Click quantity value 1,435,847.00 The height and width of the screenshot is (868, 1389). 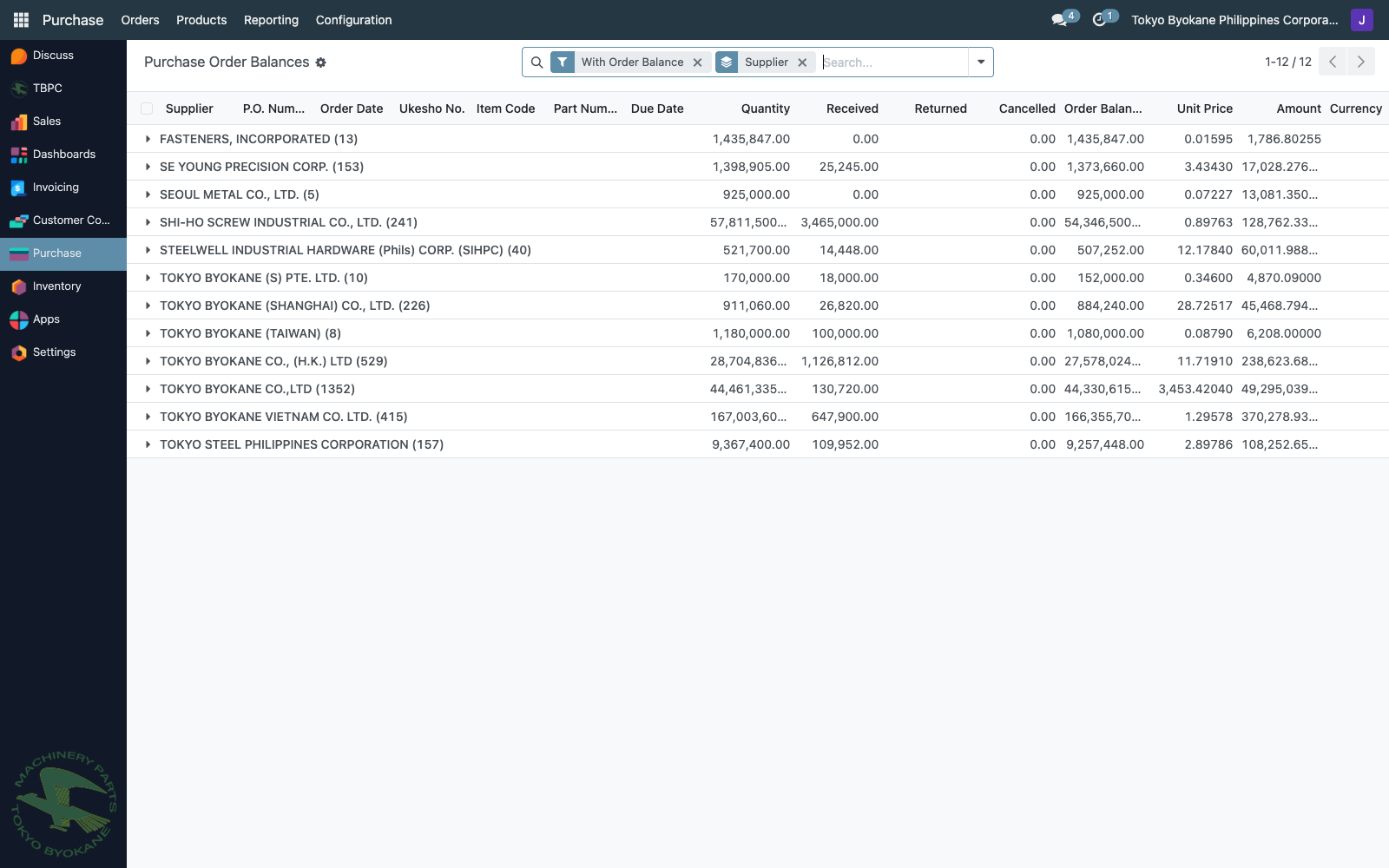pos(751,139)
